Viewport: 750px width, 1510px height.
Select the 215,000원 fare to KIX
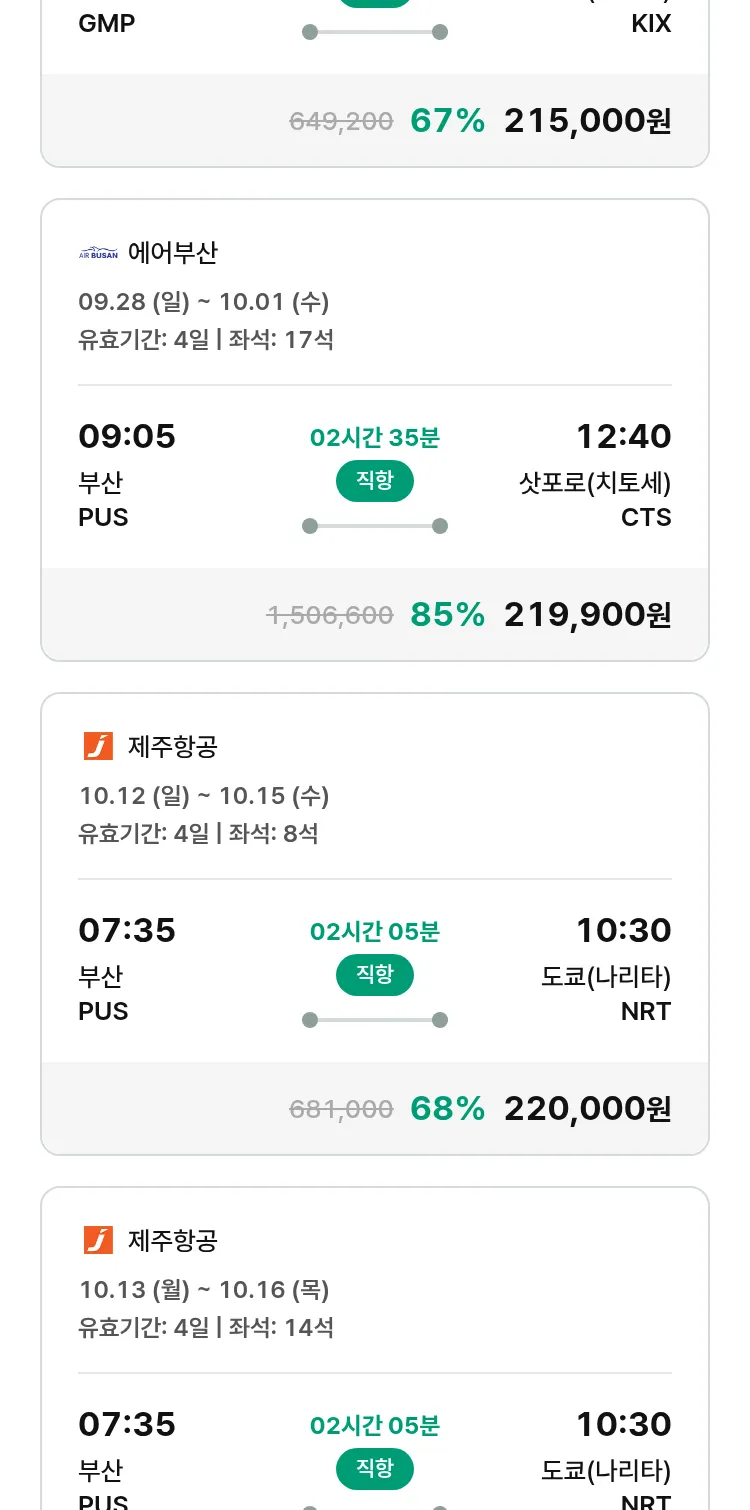coord(587,121)
